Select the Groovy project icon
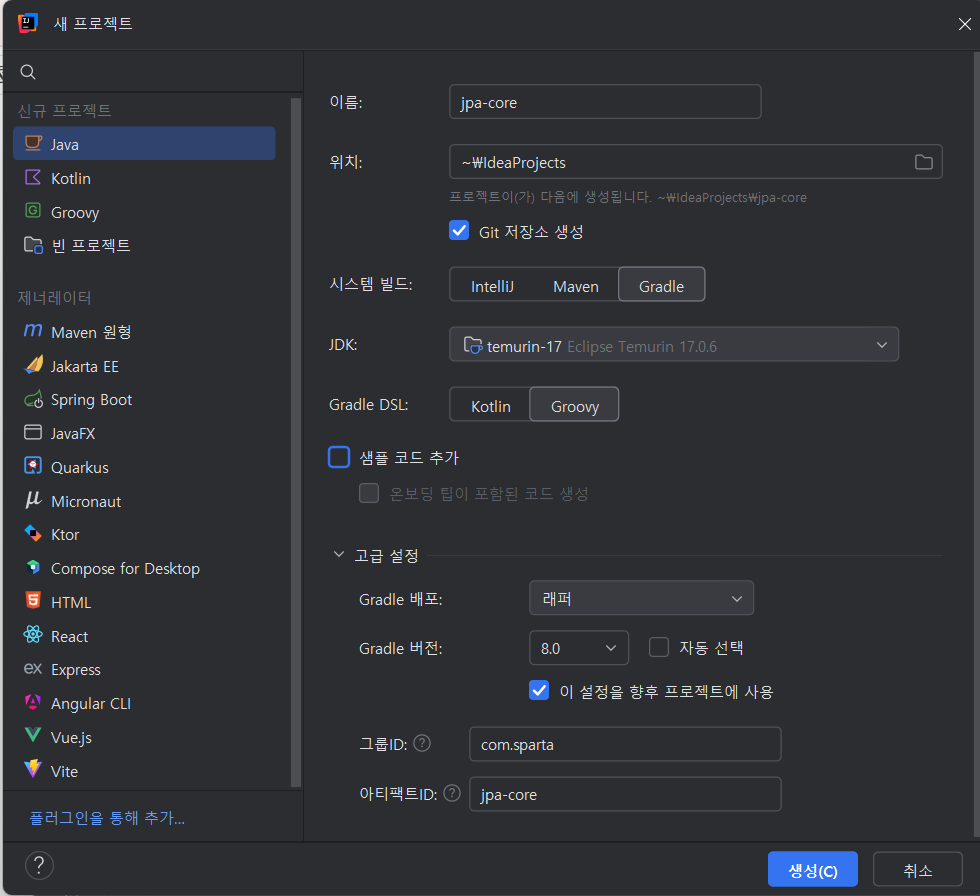Screen dimensions: 980x896 coord(33,211)
